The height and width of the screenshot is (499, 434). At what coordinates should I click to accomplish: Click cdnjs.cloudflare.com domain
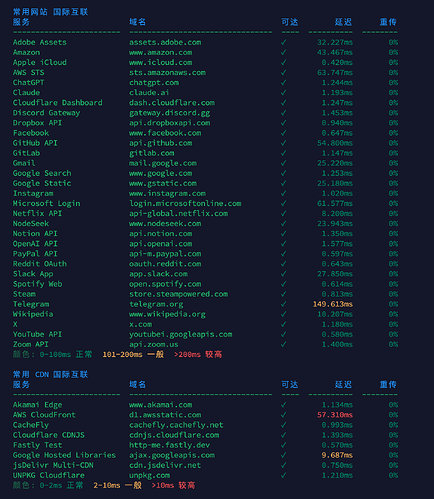click(174, 435)
